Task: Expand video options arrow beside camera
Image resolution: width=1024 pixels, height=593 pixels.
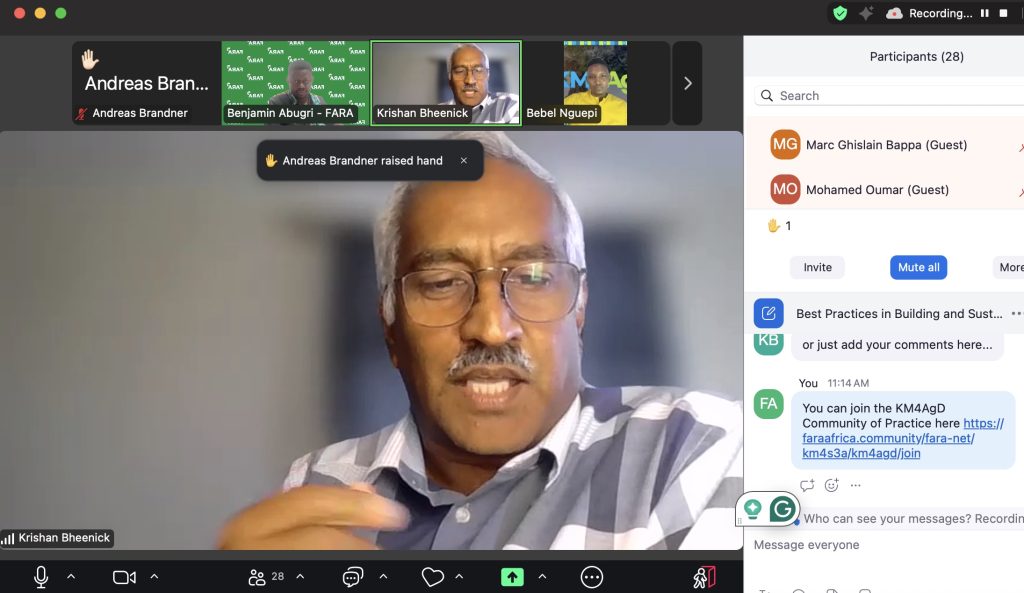Action: pos(154,577)
